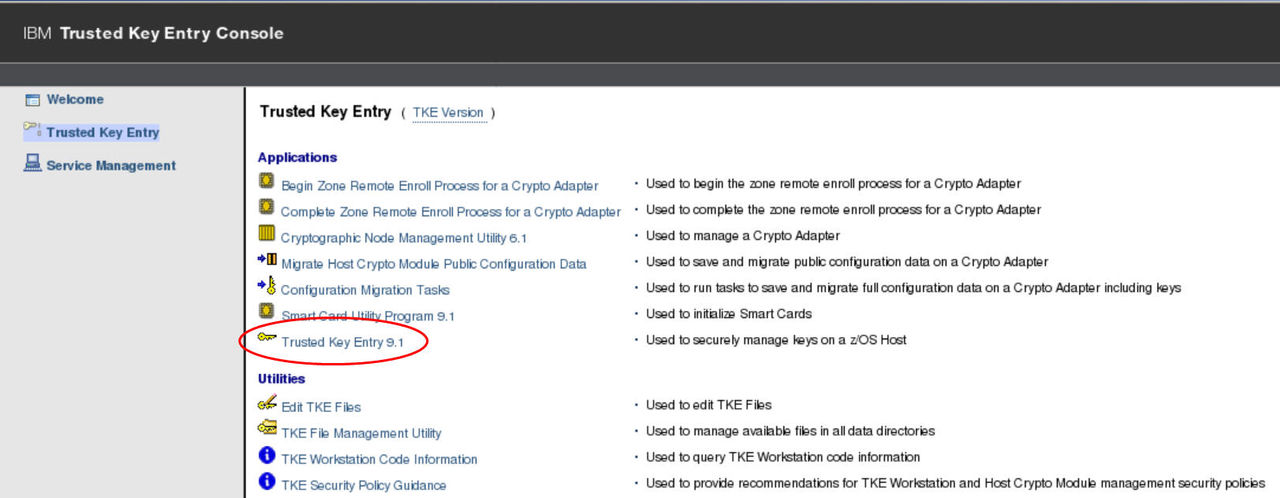Open Cryptographic Node Management Utility 6.1
Screen dimensions: 1280x498
[x=404, y=238]
